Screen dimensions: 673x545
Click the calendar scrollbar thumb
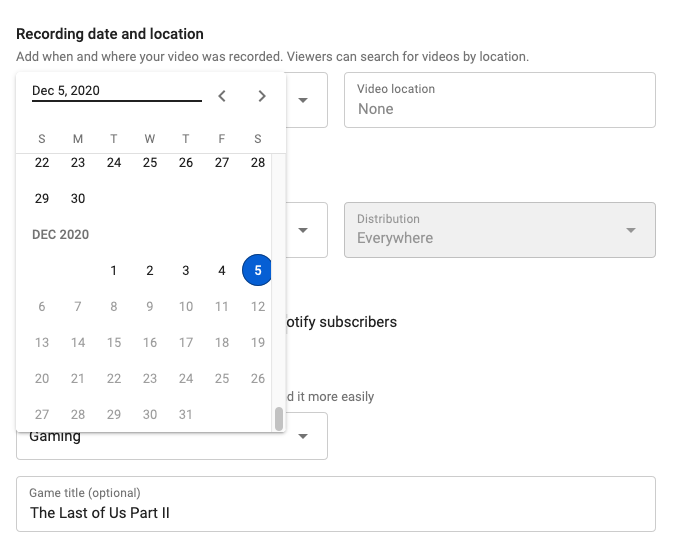278,418
